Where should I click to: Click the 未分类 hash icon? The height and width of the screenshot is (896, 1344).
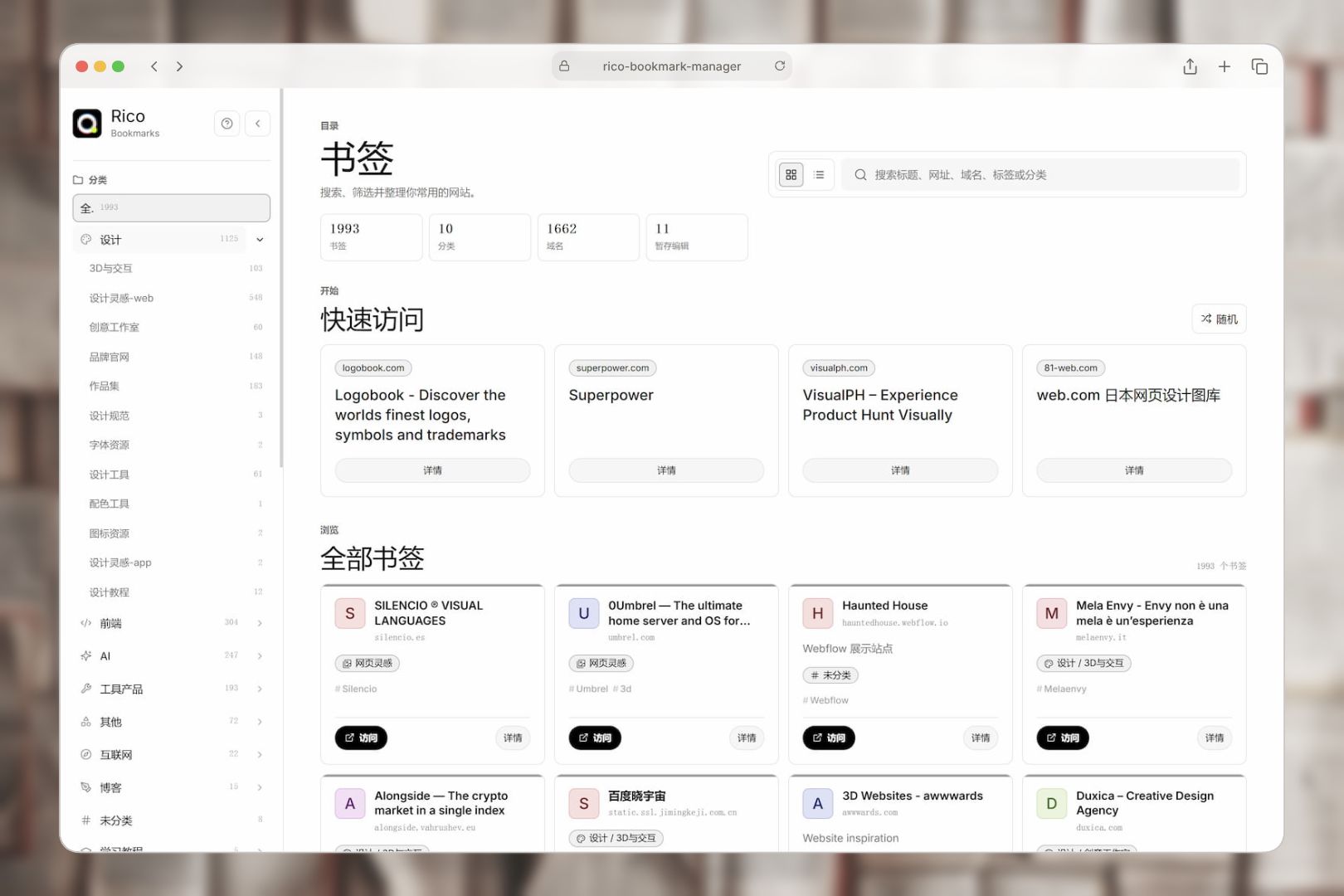click(85, 820)
